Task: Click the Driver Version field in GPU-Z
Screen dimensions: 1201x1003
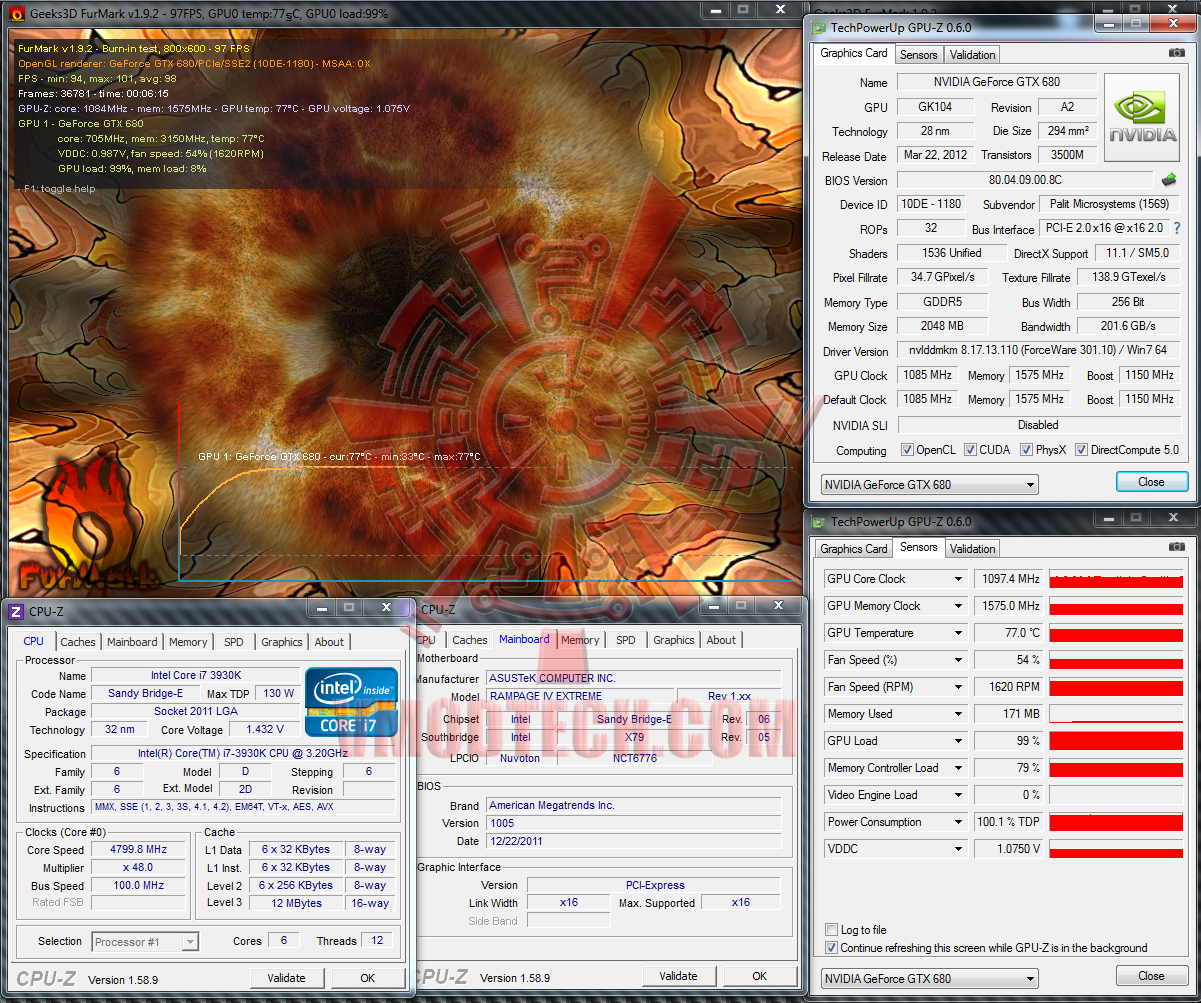Action: point(1038,351)
